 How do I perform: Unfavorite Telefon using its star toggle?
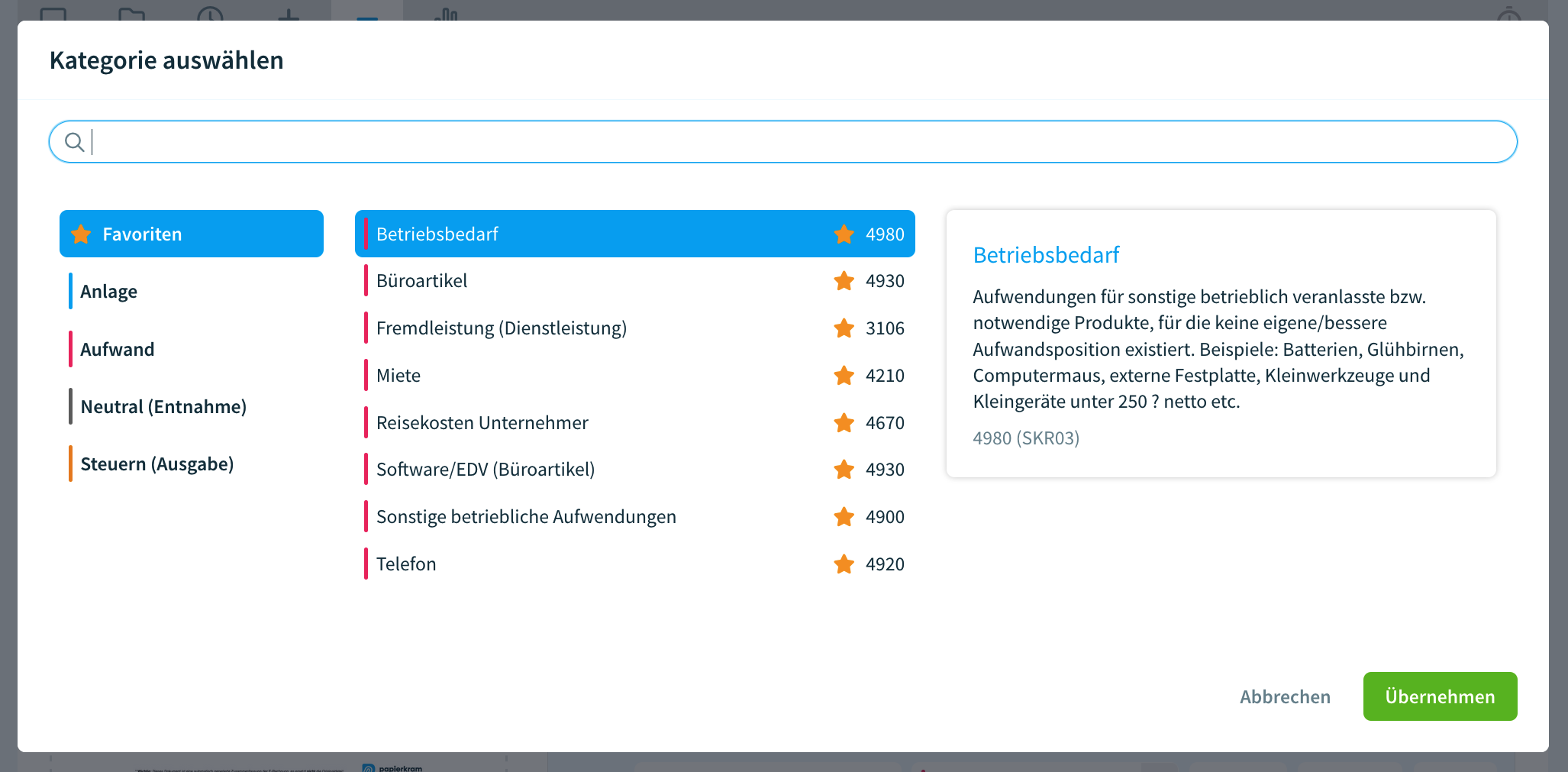[843, 564]
